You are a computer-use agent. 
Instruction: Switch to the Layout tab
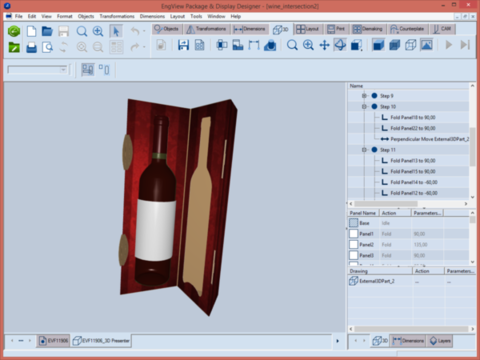308,29
